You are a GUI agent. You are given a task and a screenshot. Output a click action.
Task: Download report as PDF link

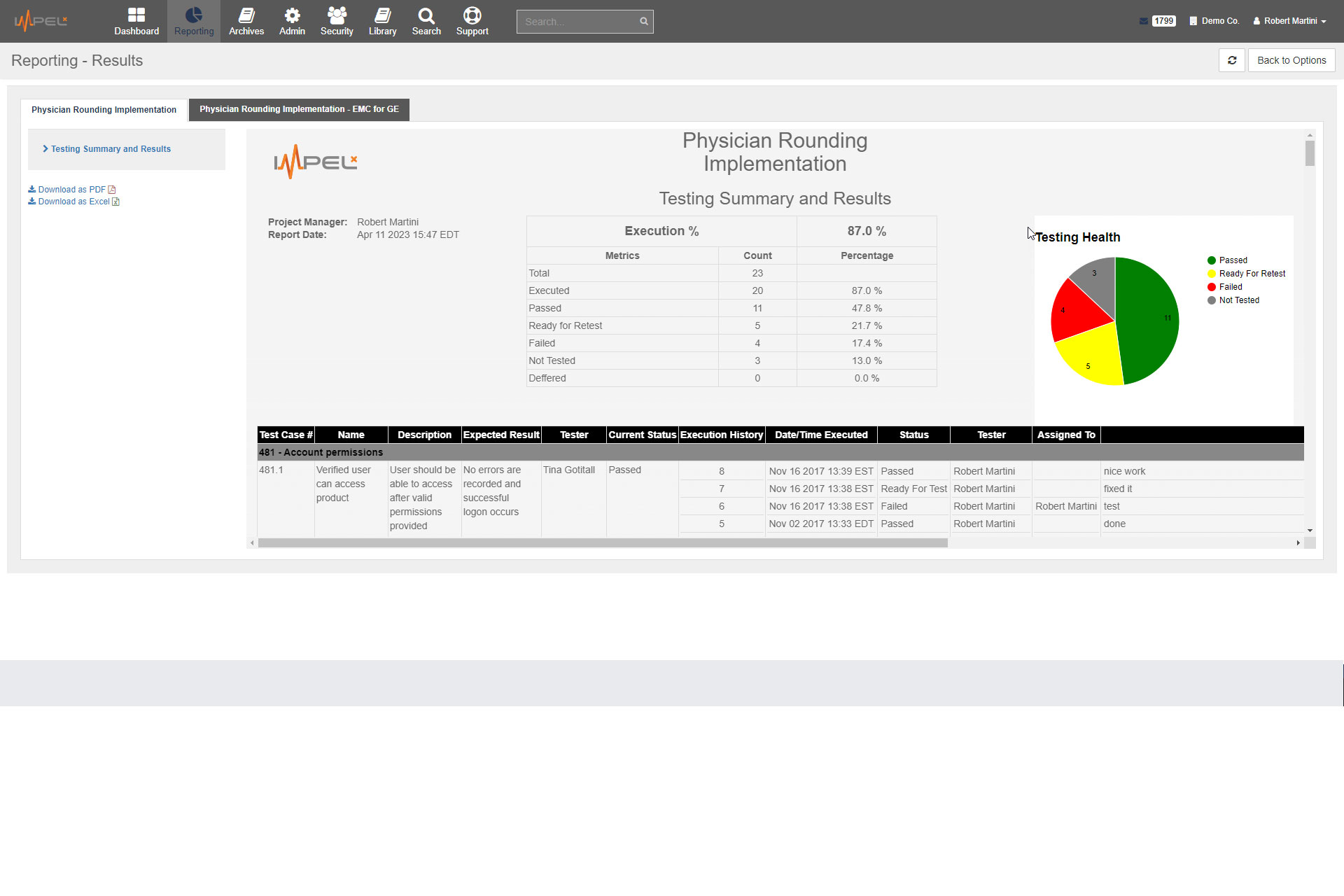coord(71,190)
